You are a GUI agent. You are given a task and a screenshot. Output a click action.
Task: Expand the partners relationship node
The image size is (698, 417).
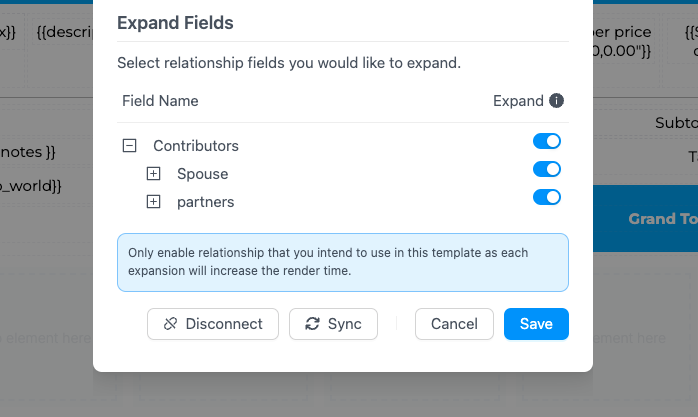tap(153, 202)
